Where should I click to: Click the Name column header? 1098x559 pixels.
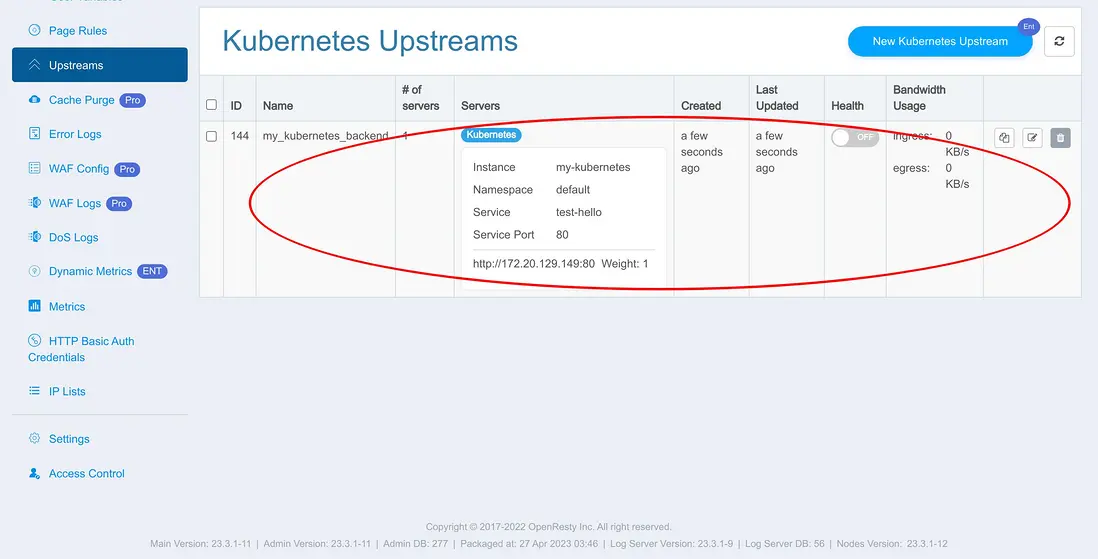278,106
